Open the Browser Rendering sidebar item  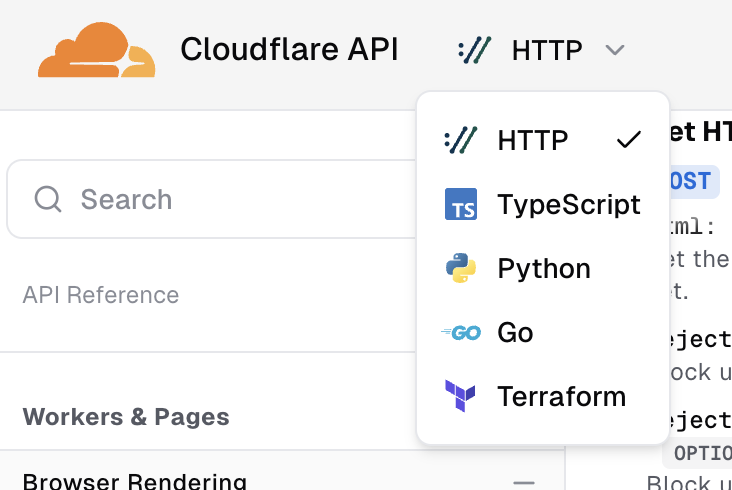135,482
